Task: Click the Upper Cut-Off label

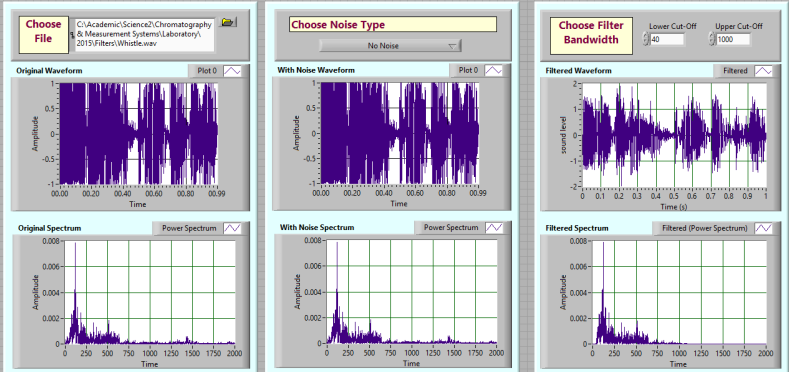Action: coord(739,27)
